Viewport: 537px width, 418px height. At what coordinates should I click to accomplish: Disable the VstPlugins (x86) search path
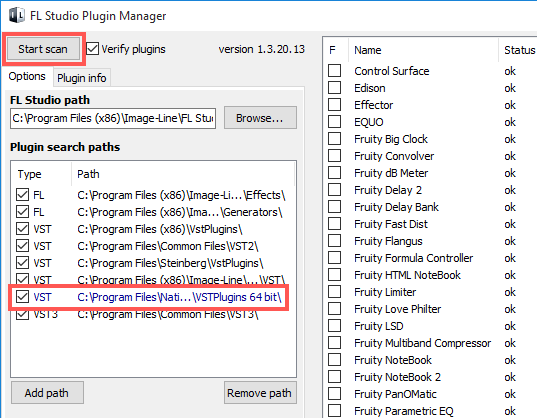tap(23, 229)
